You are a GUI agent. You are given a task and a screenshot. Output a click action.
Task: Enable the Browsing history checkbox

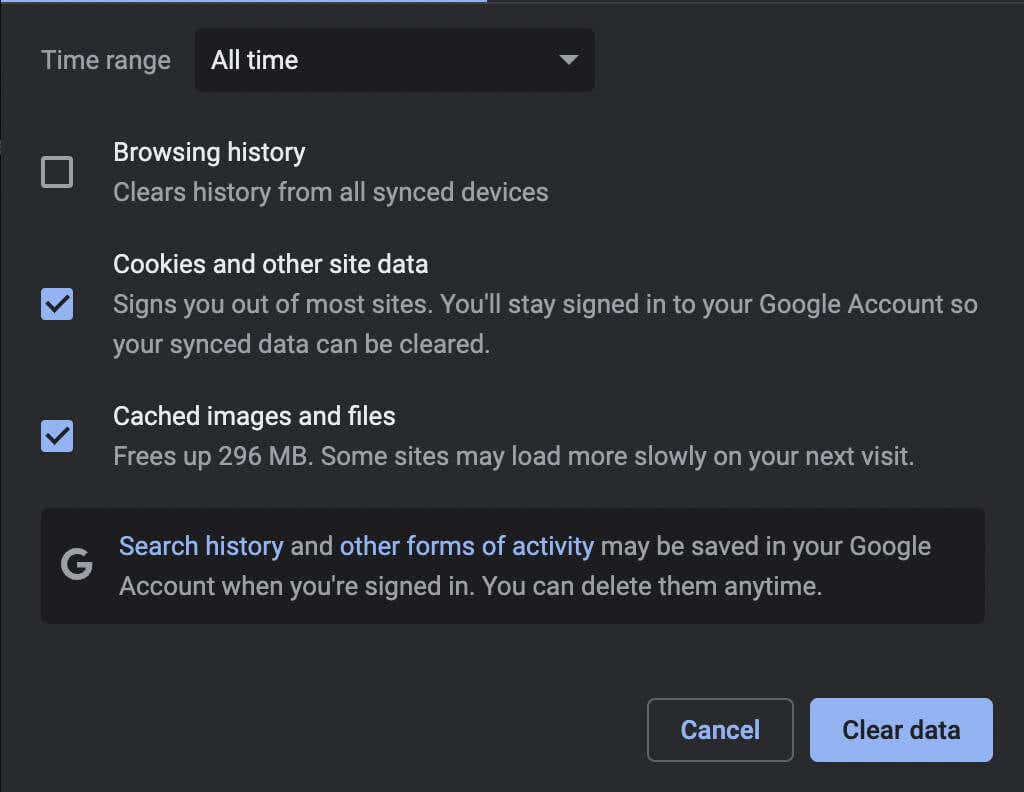(57, 172)
